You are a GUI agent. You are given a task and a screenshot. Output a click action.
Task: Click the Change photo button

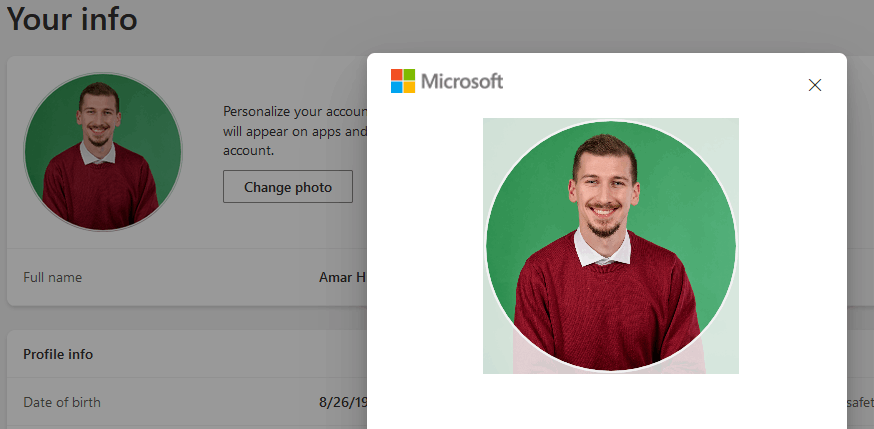288,187
